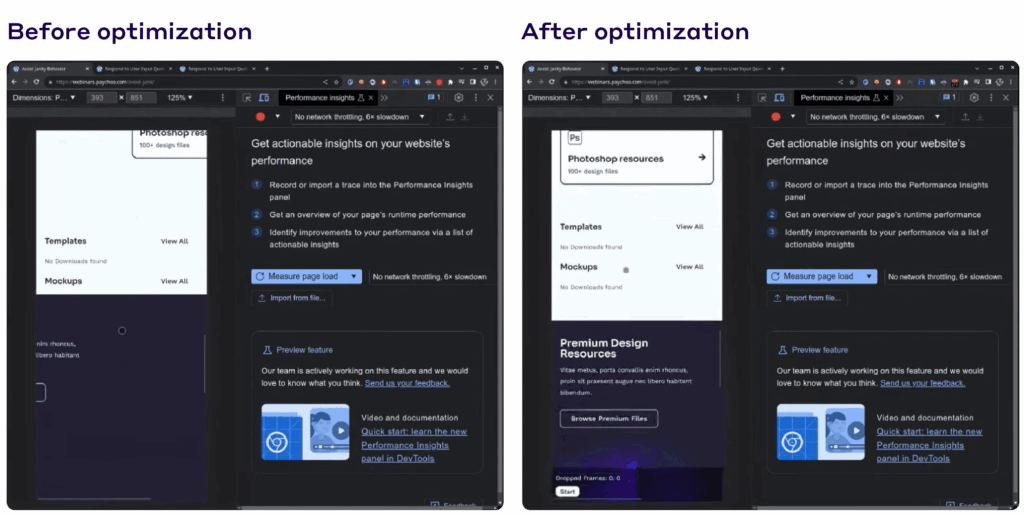Image resolution: width=1024 pixels, height=516 pixels.
Task: Click the red record button in After screenshot
Action: click(776, 117)
